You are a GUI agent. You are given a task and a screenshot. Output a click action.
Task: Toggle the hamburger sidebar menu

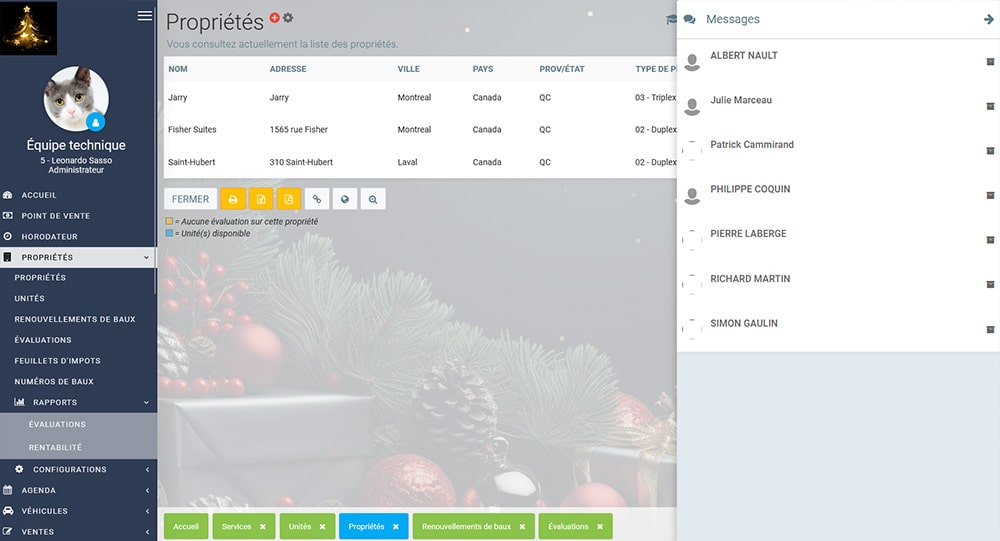coord(145,15)
